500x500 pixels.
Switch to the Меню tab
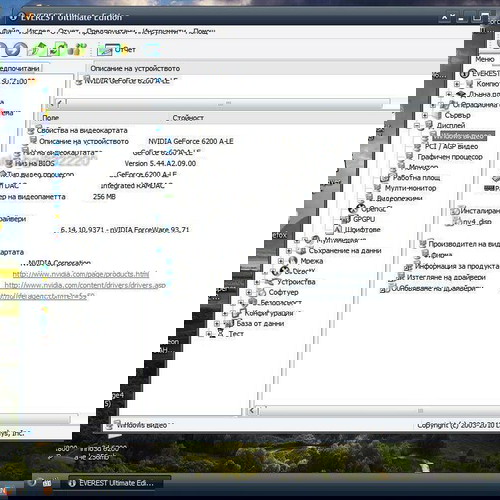[x=485, y=59]
